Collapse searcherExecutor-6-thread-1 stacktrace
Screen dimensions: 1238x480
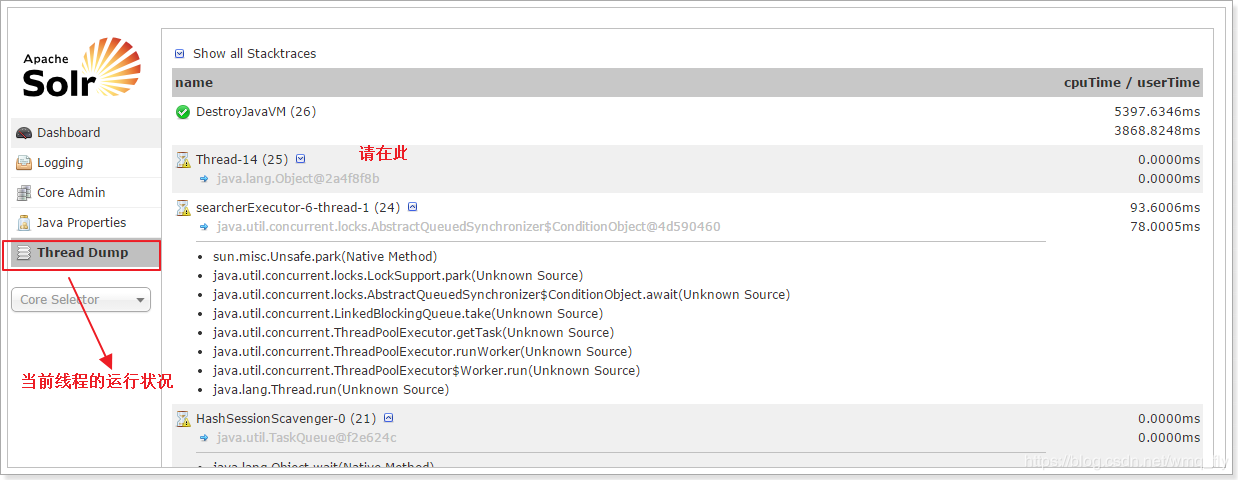tap(412, 207)
